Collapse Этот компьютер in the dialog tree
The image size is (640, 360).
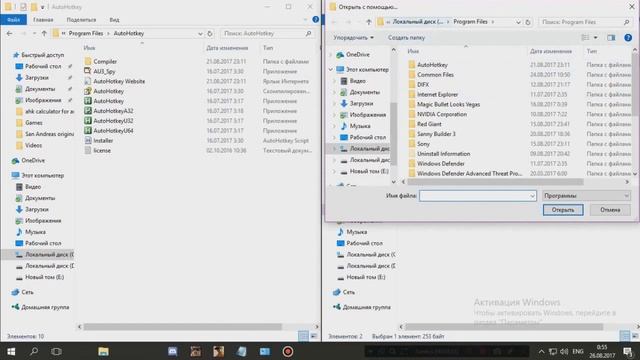(331, 70)
